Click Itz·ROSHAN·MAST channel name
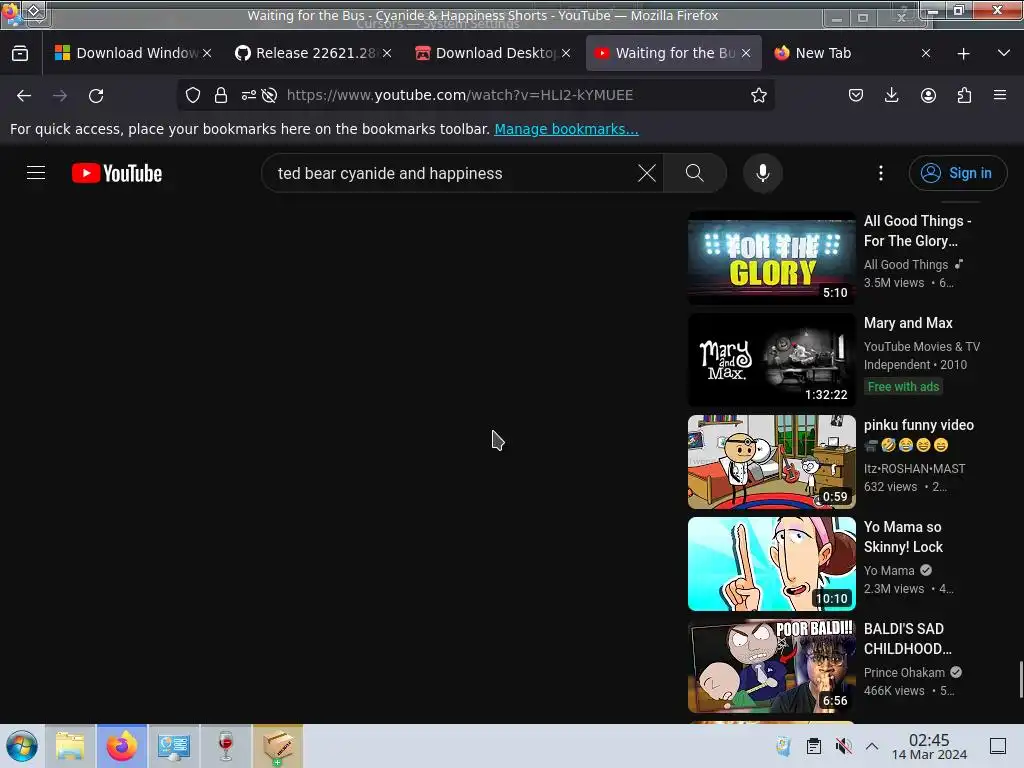The image size is (1024, 768). click(914, 469)
